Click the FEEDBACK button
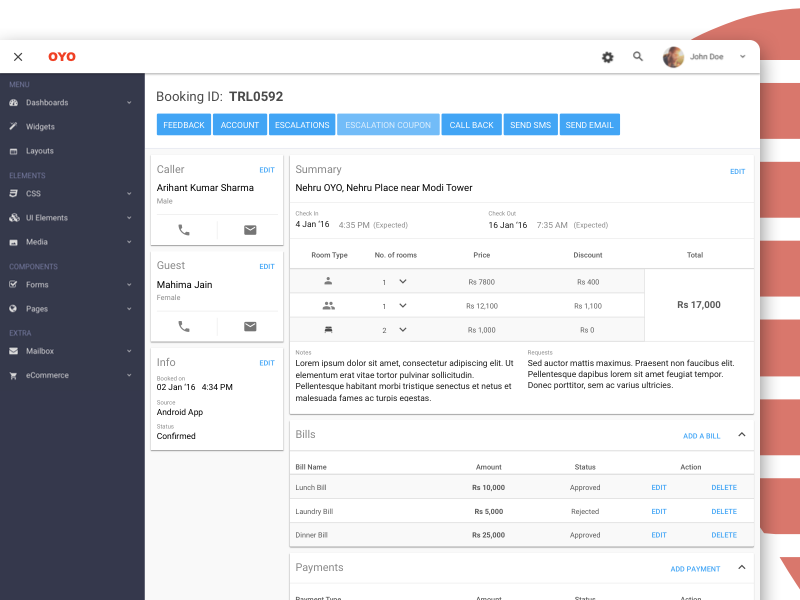 (184, 125)
